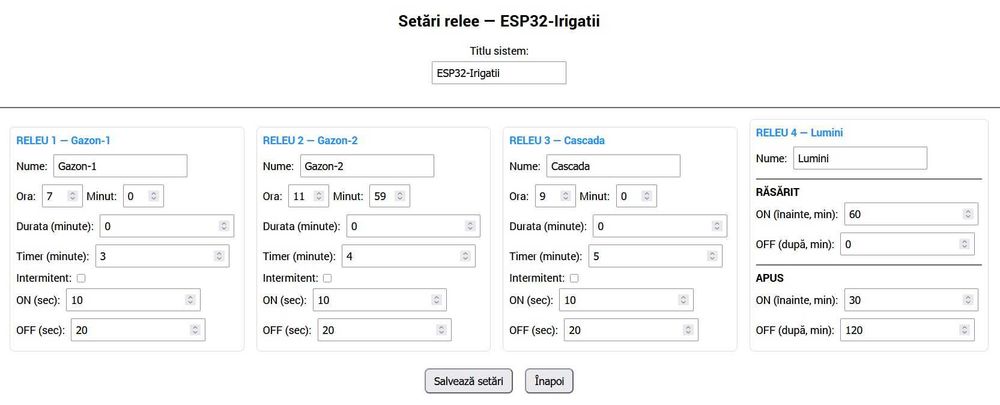Go back with the Înapoi button
Image resolution: width=1000 pixels, height=405 pixels.
[x=549, y=381]
